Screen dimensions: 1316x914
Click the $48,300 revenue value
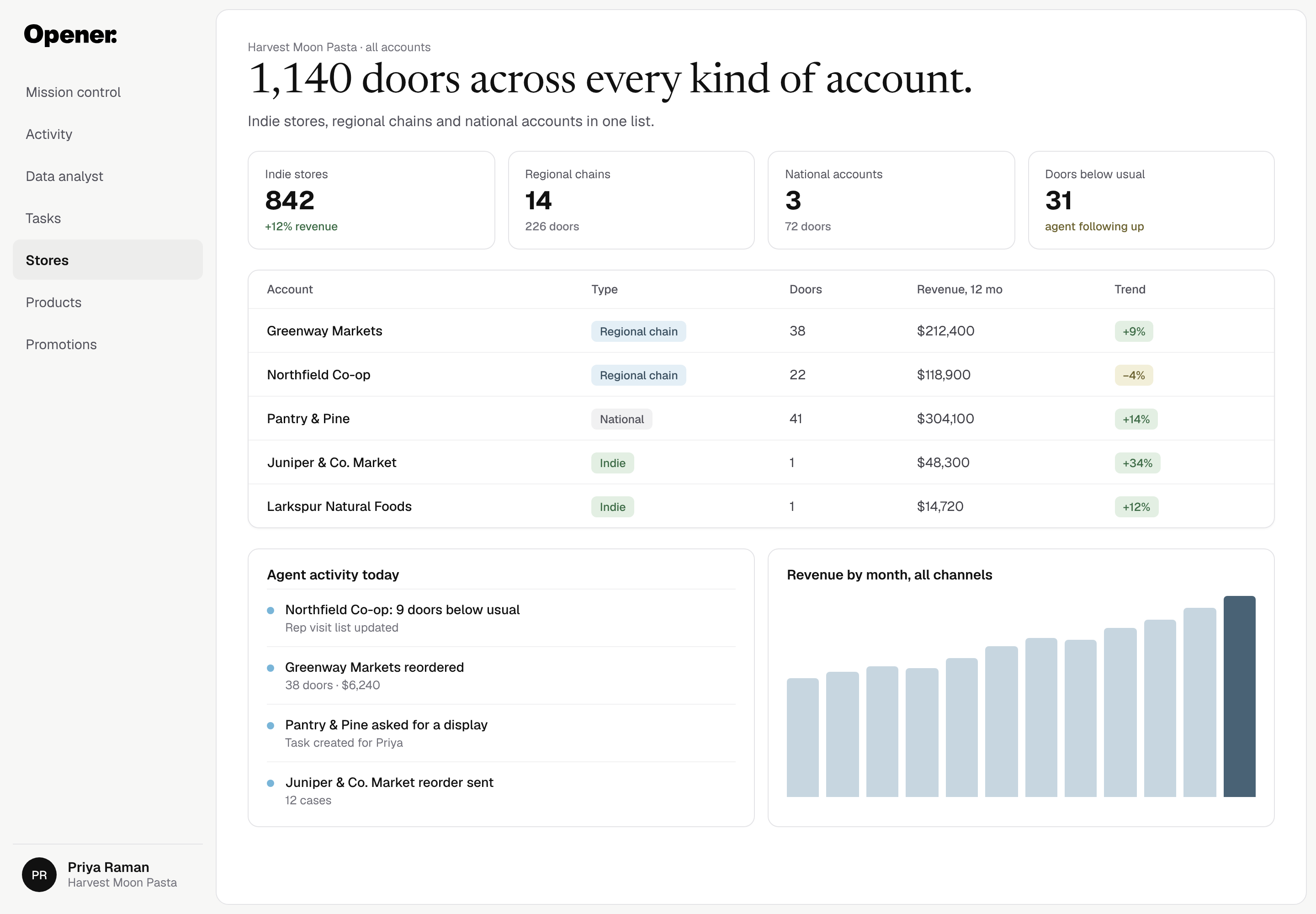point(943,462)
